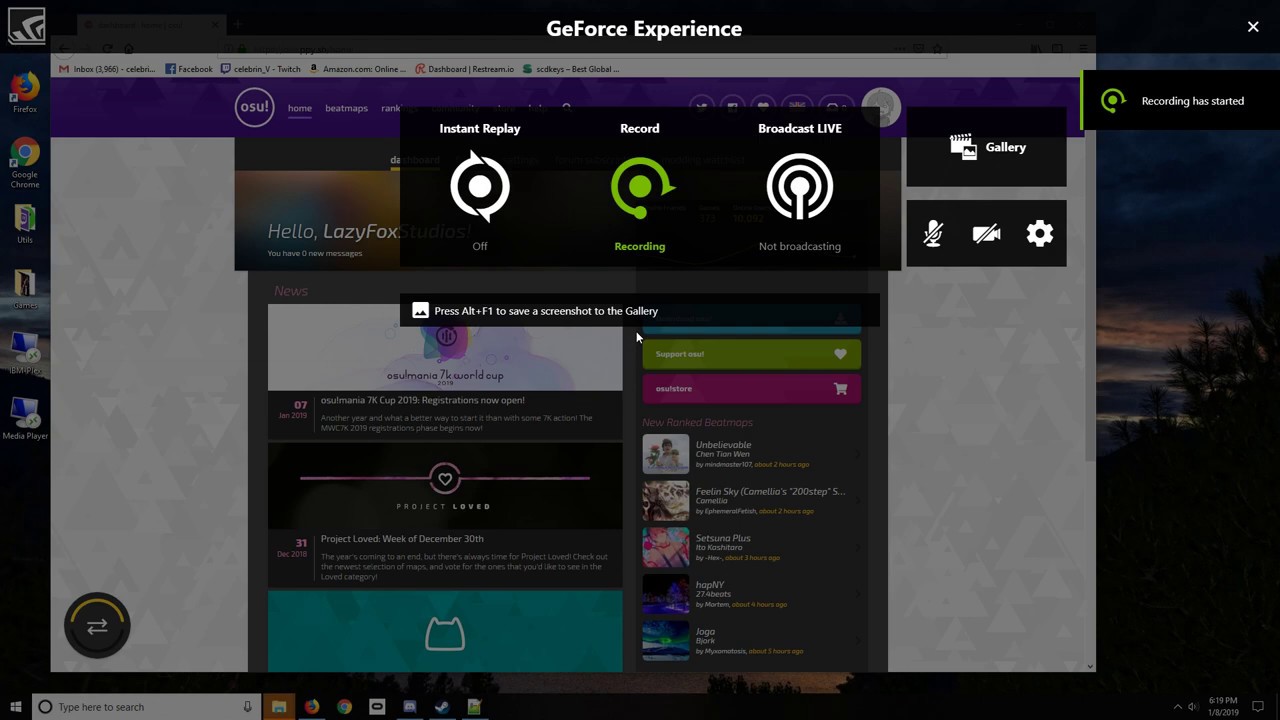The height and width of the screenshot is (720, 1280).
Task: Click the osu! logo on the website
Action: tap(254, 108)
